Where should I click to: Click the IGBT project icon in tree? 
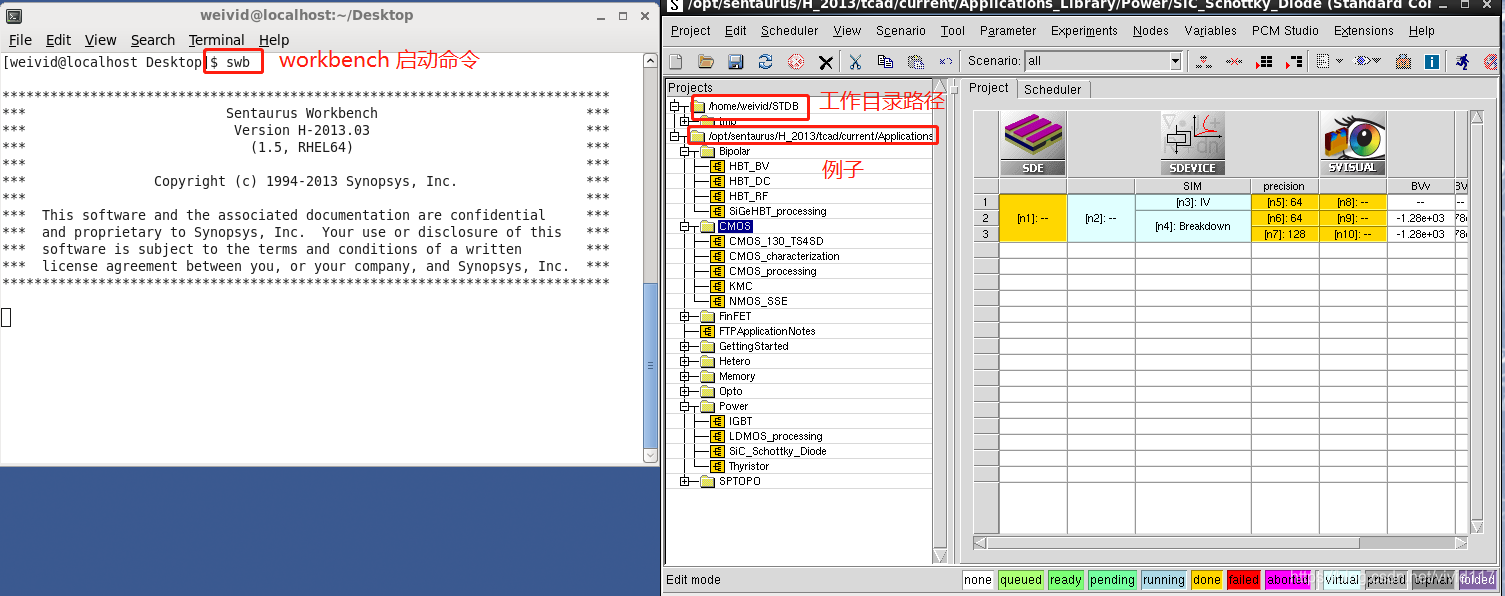(717, 421)
